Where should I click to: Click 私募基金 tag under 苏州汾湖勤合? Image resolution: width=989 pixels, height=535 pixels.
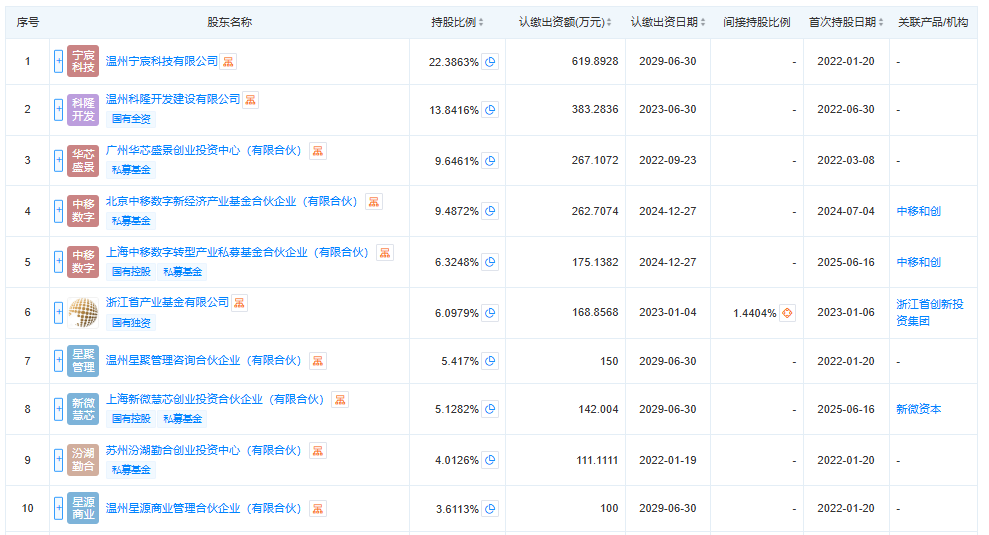(131, 470)
